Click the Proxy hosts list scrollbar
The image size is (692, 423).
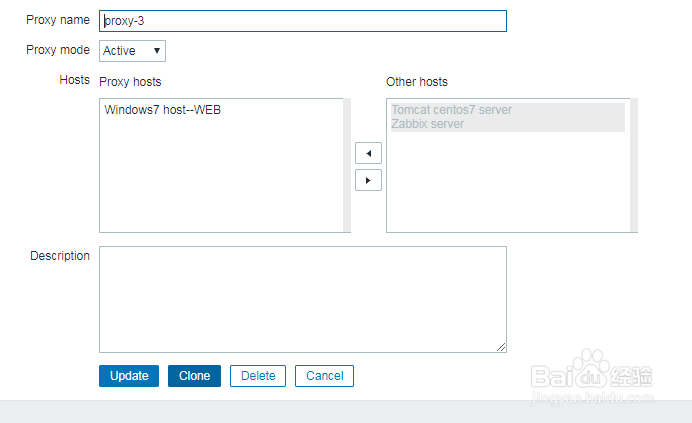coord(347,165)
